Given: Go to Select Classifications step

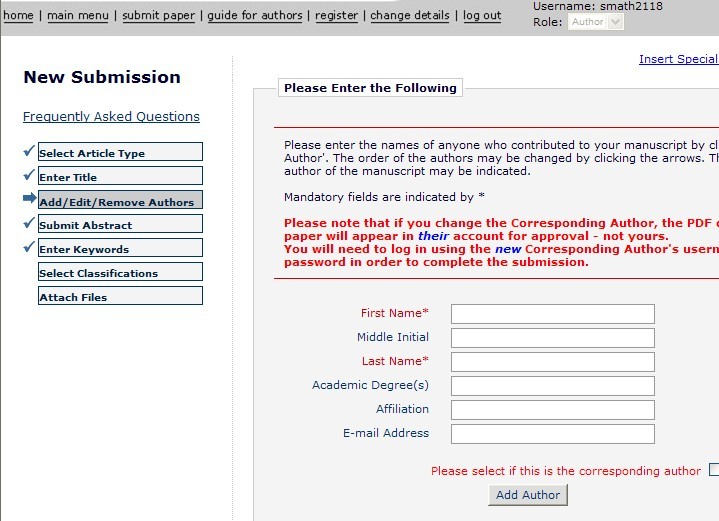Looking at the screenshot, I should (x=120, y=273).
